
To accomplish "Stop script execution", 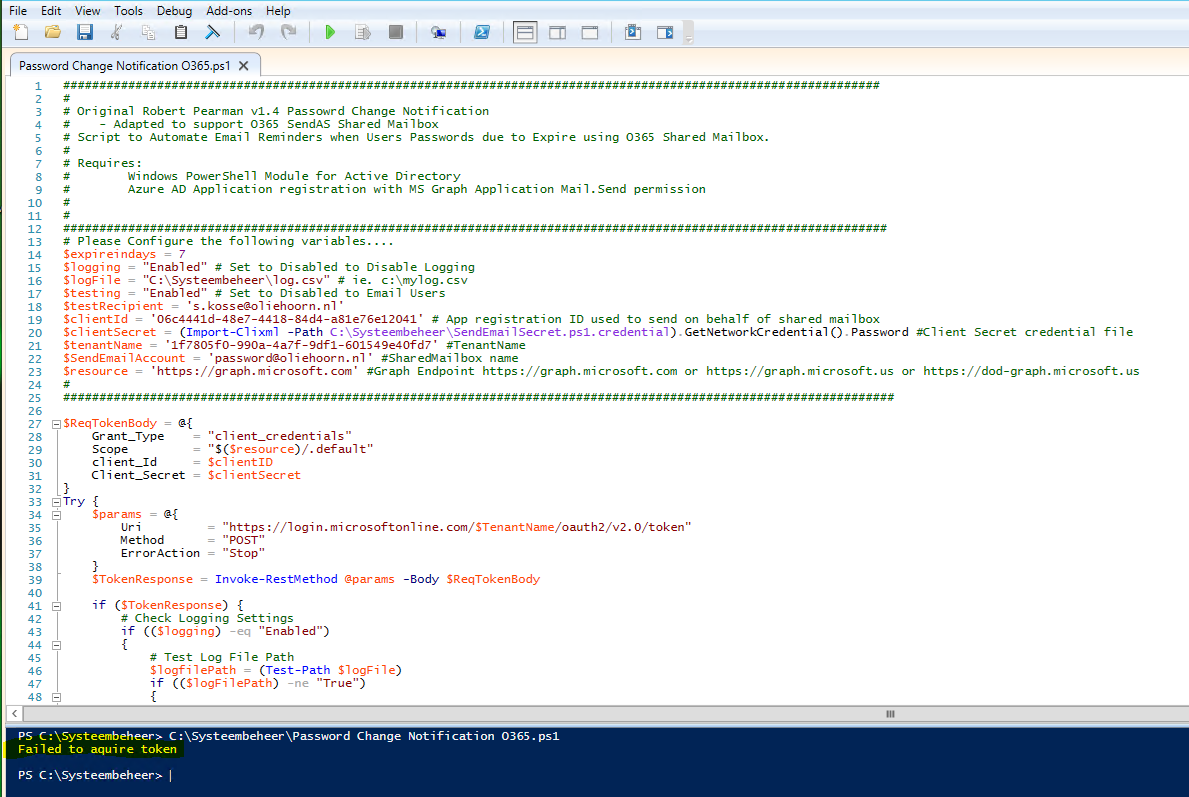I will pyautogui.click(x=395, y=32).
